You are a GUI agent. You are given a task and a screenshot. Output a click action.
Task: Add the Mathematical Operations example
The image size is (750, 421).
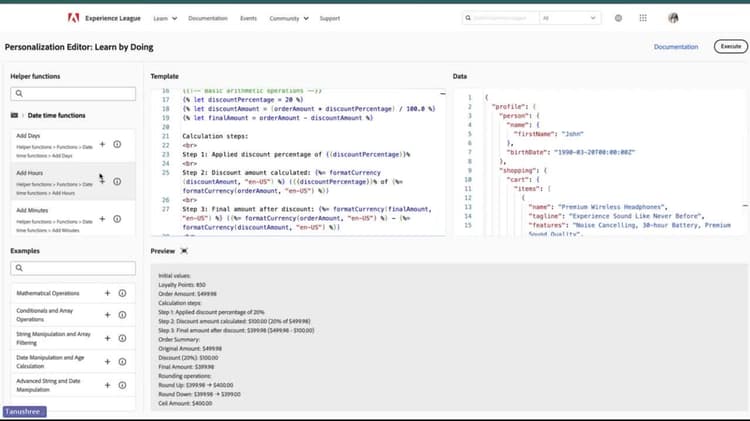(107, 293)
